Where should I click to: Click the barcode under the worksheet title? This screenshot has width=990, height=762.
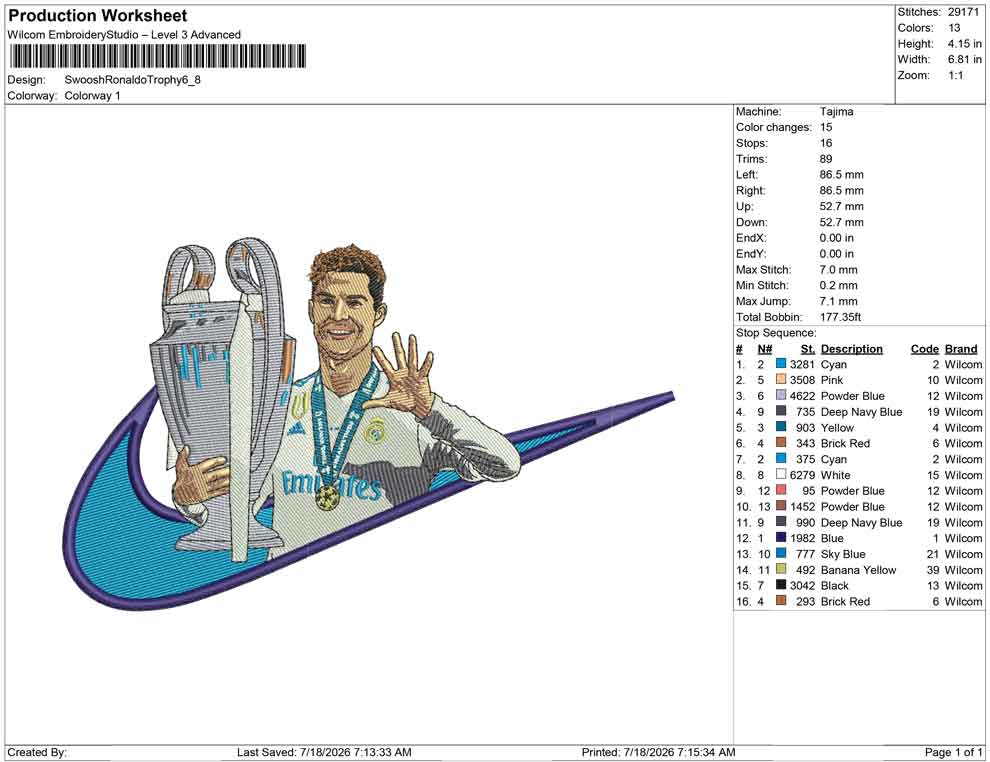[157, 56]
